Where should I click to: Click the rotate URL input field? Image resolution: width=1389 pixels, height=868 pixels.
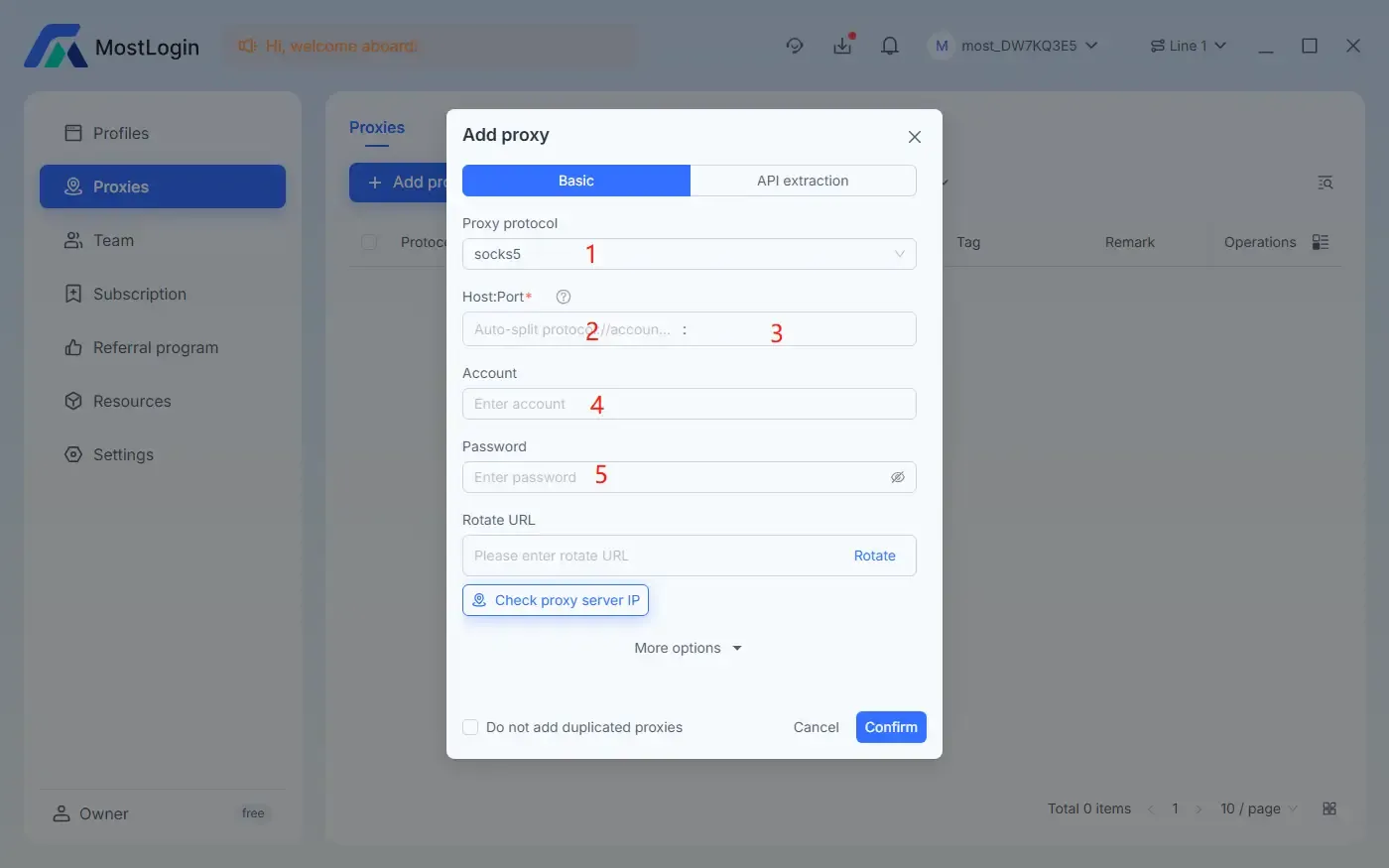coord(655,556)
